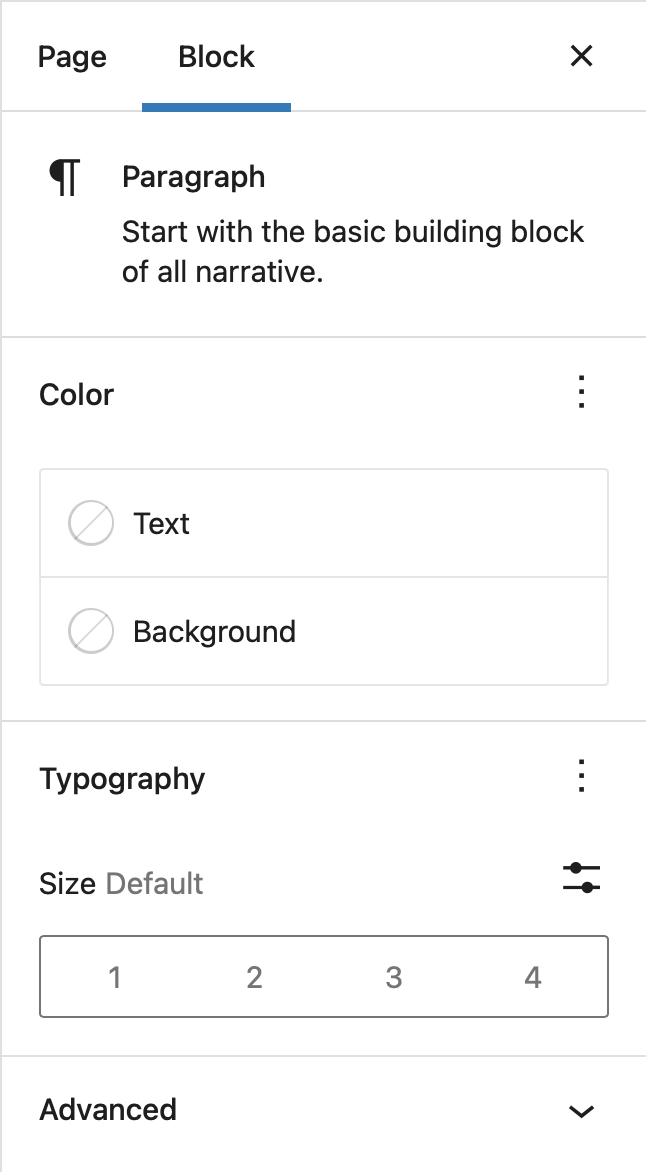Set font size to option 4
Screen dimensions: 646x1172
533,977
